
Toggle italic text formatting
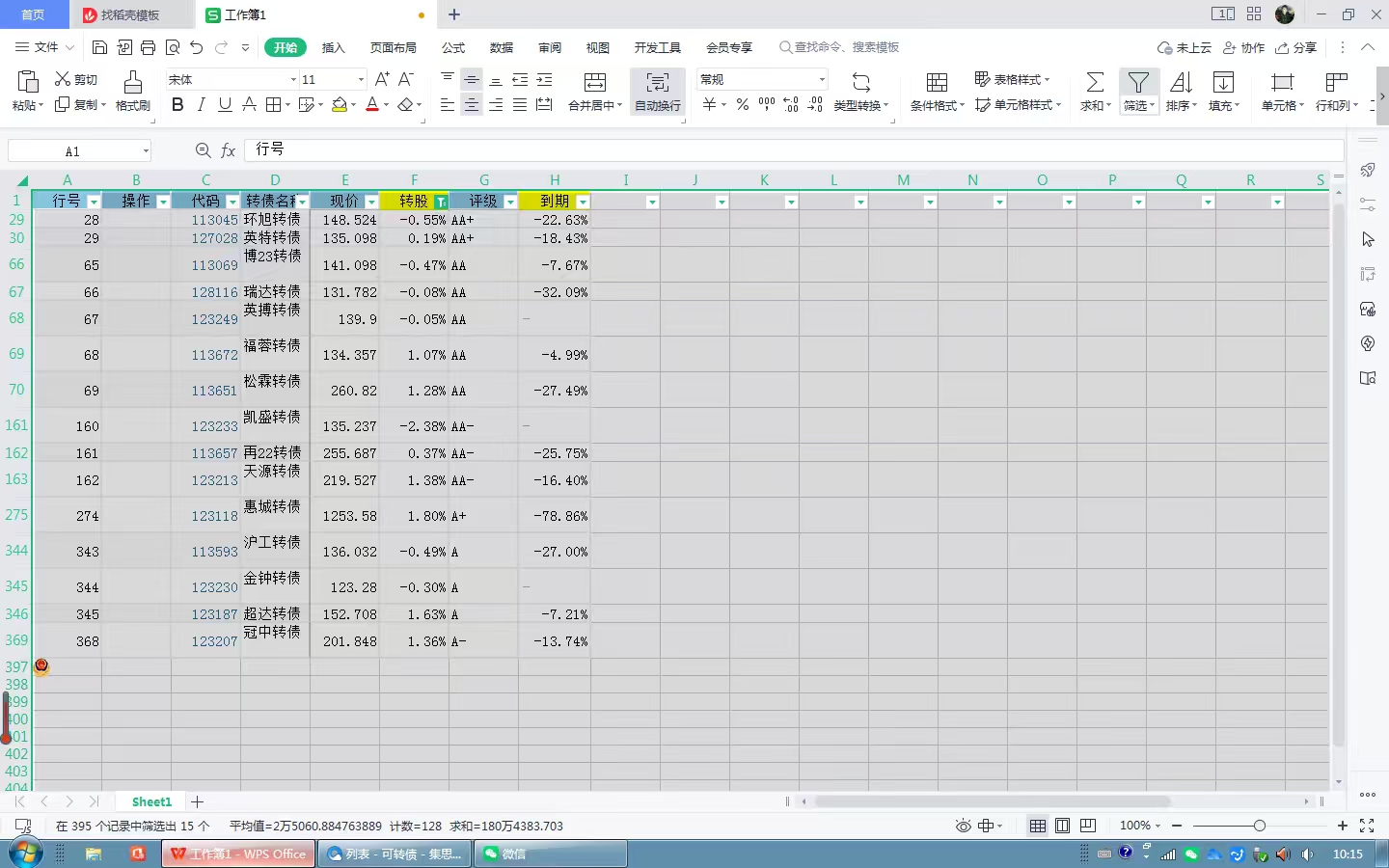tap(202, 105)
